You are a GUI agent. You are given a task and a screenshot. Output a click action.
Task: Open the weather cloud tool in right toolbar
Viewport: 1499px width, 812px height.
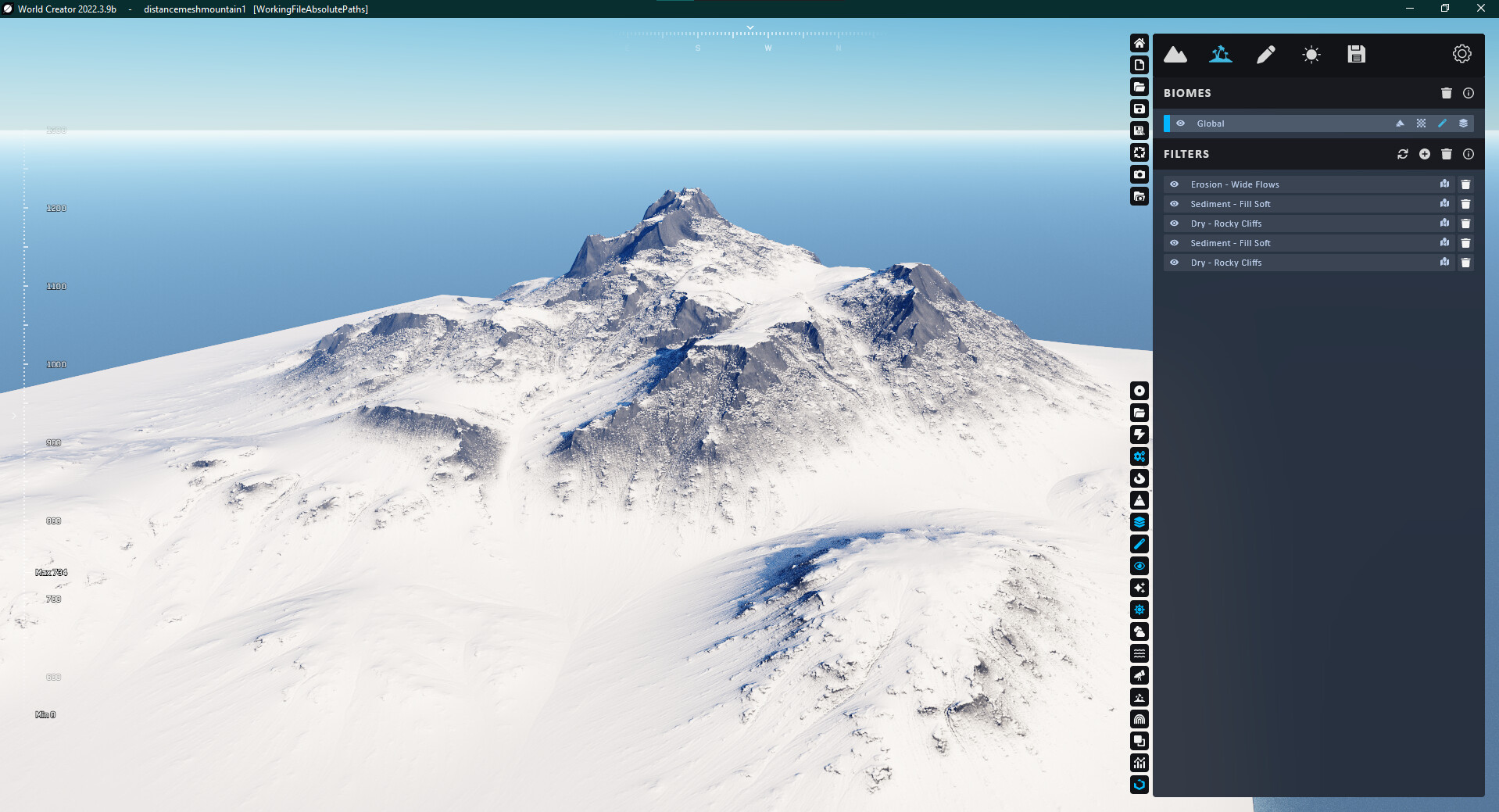tap(1139, 631)
